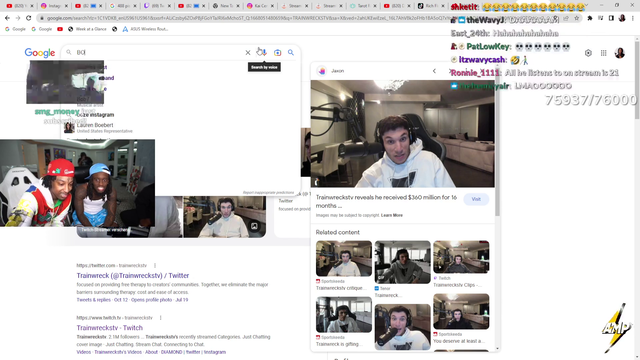Close the New Ta… tab
This screenshot has height=360, width=640.
point(238,6)
